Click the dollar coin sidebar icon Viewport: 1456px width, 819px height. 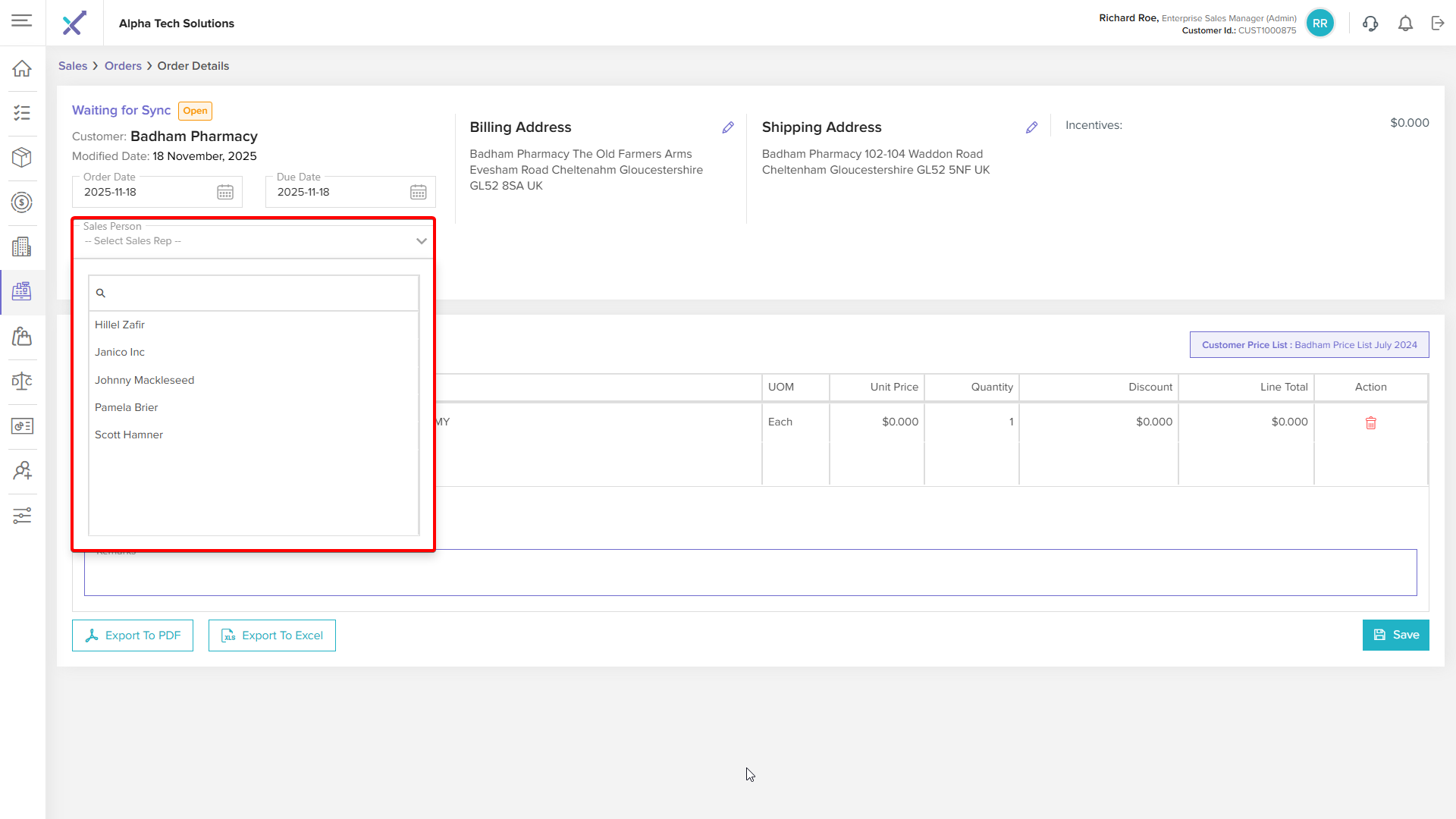[22, 202]
